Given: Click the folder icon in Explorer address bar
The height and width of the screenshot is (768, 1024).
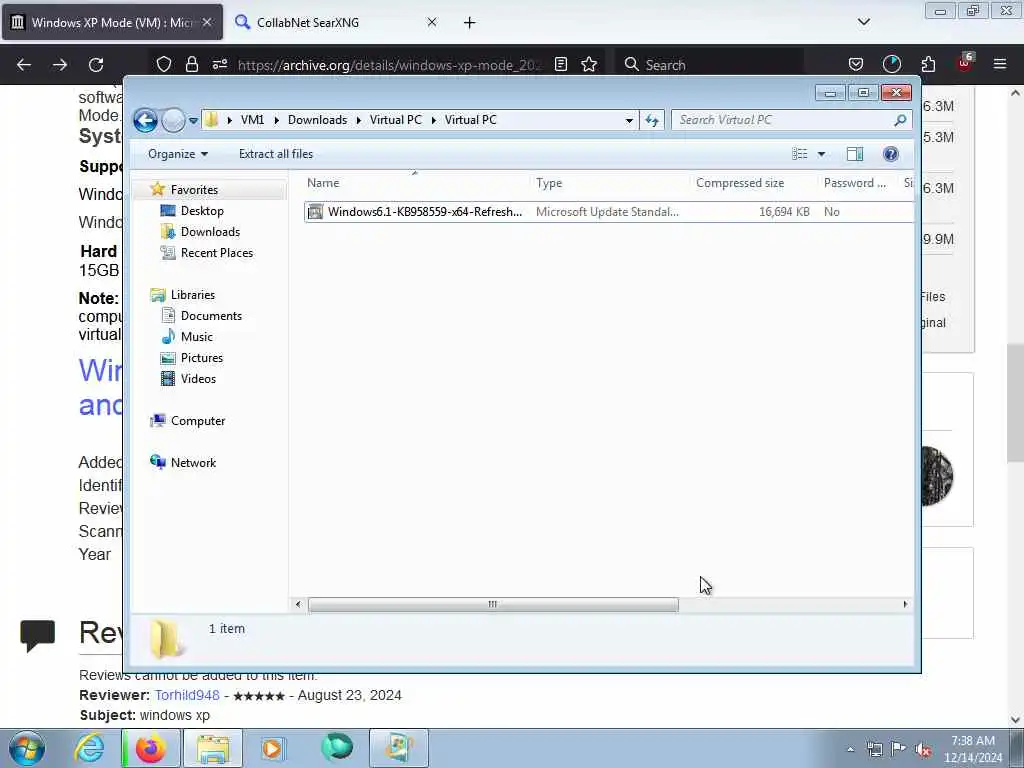Looking at the screenshot, I should [211, 120].
